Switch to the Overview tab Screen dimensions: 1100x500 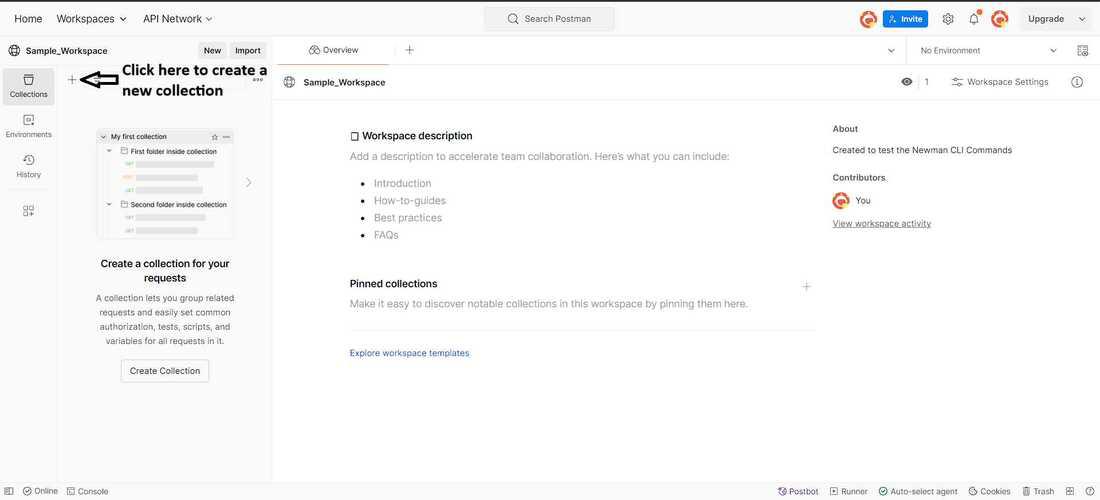point(334,50)
